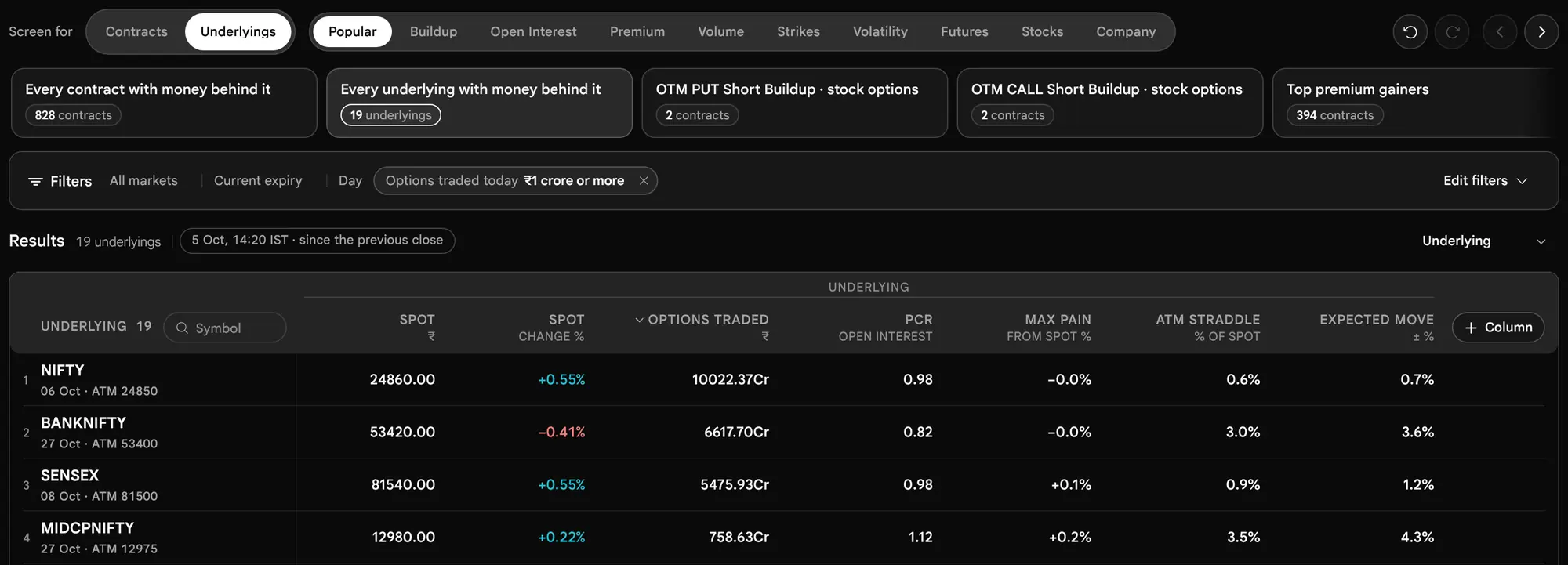Select OTM CALL Short Buildup stock options card
The image size is (1568, 565).
[1109, 103]
